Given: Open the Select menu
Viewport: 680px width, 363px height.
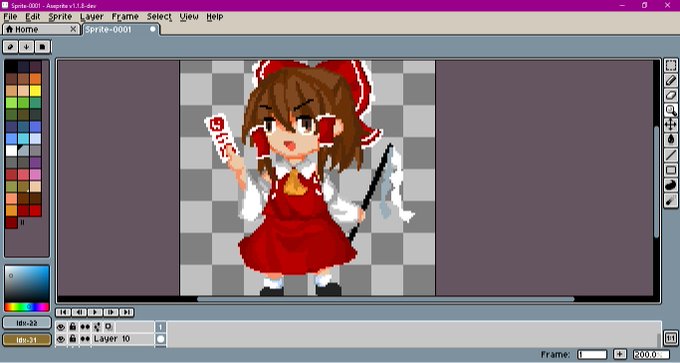Looking at the screenshot, I should pyautogui.click(x=159, y=16).
